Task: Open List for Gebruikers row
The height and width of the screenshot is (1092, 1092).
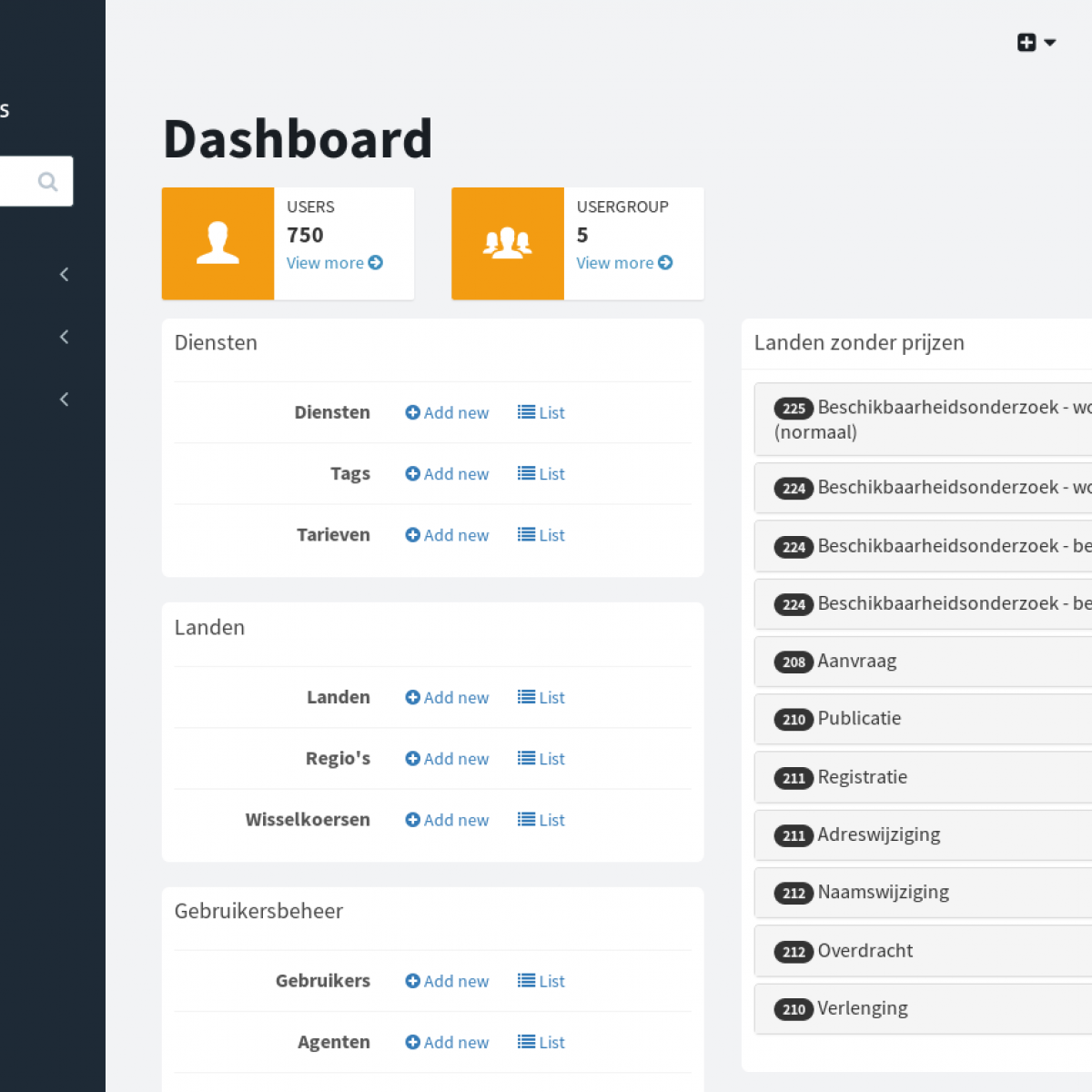Action: 541,981
